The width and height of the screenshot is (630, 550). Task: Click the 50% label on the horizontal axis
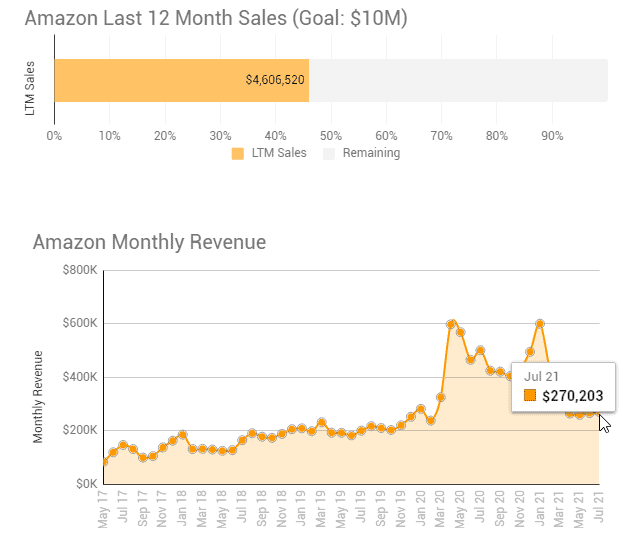[331, 135]
